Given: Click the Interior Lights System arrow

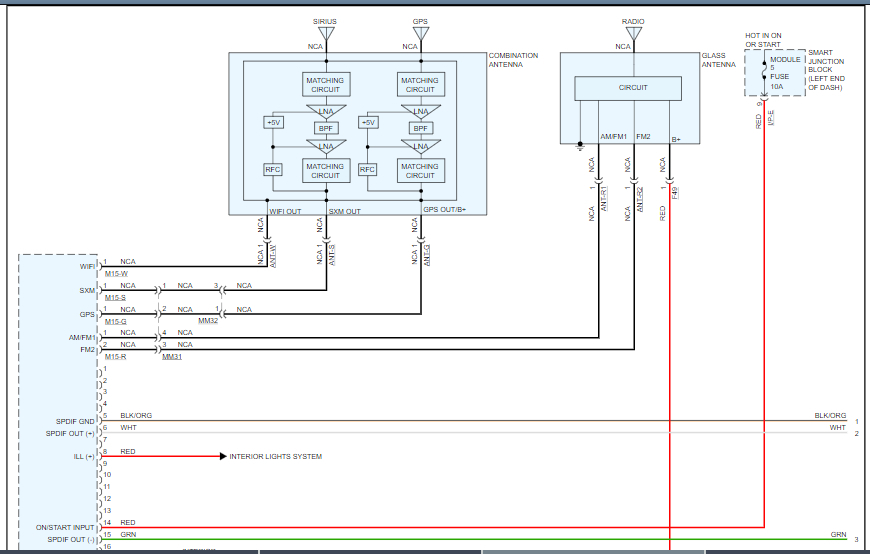Looking at the screenshot, I should [x=223, y=456].
